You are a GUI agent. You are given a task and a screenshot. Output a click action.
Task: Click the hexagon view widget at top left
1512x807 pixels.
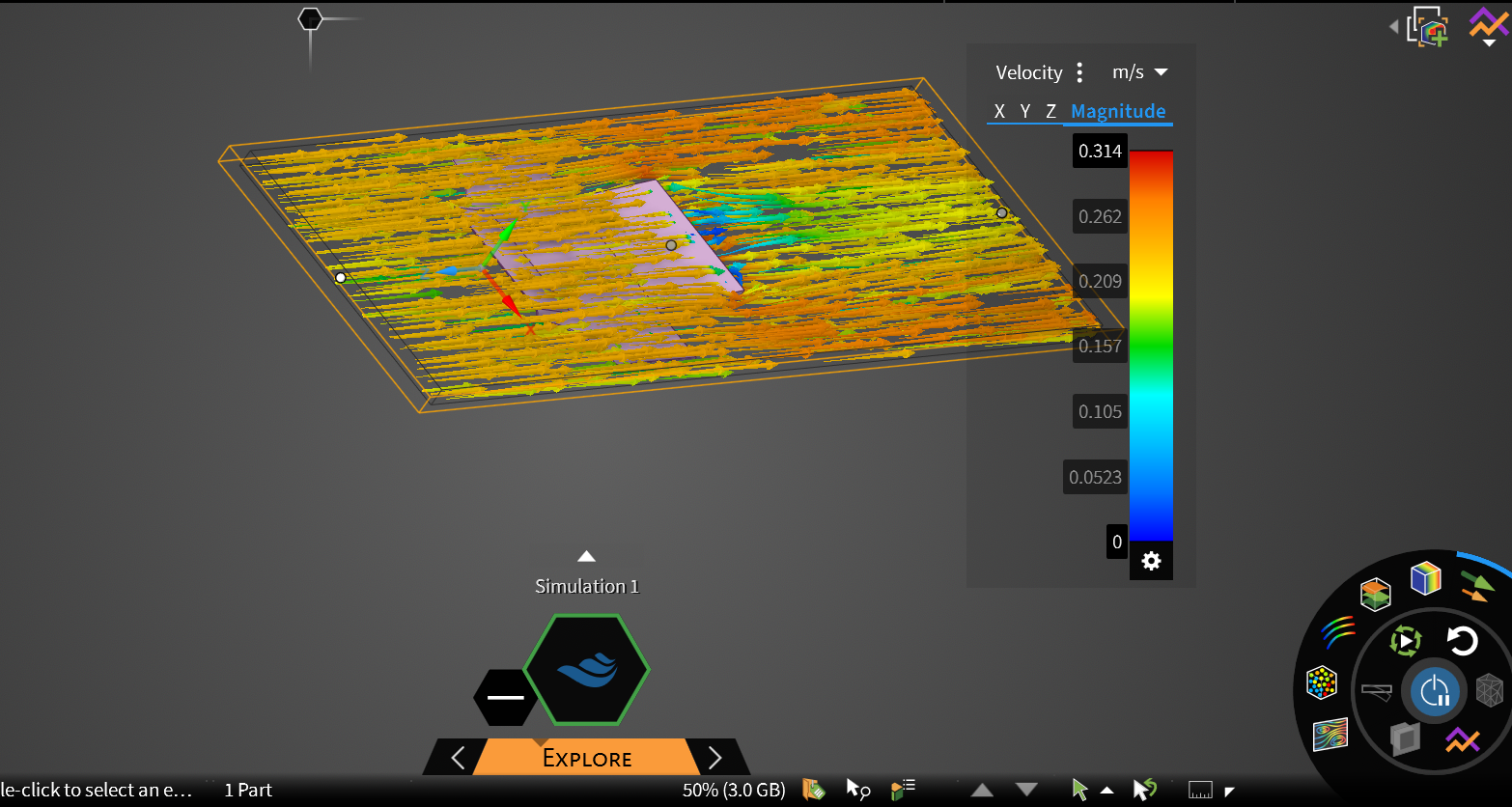pyautogui.click(x=310, y=19)
